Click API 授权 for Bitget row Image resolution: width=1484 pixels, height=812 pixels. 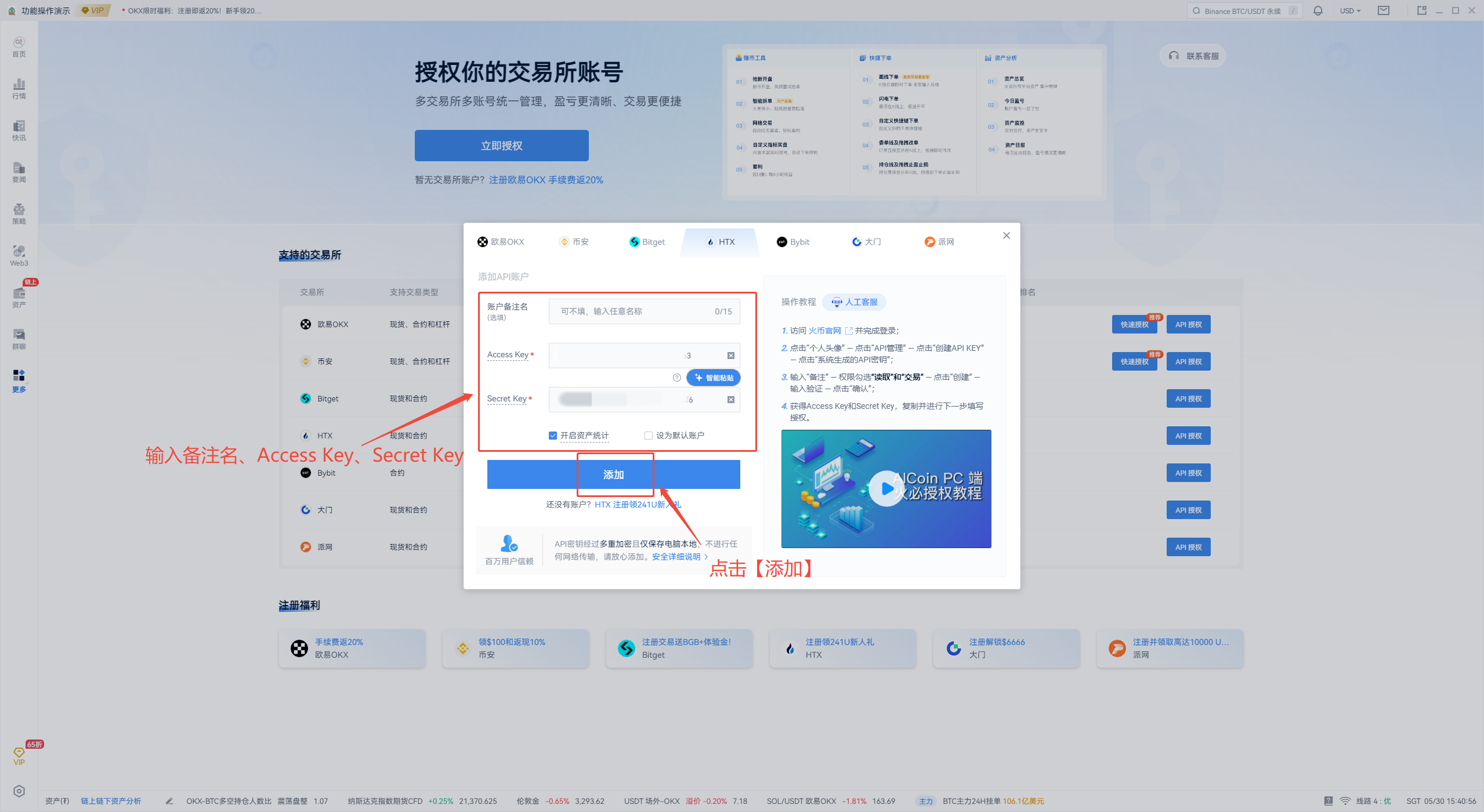pyautogui.click(x=1189, y=399)
